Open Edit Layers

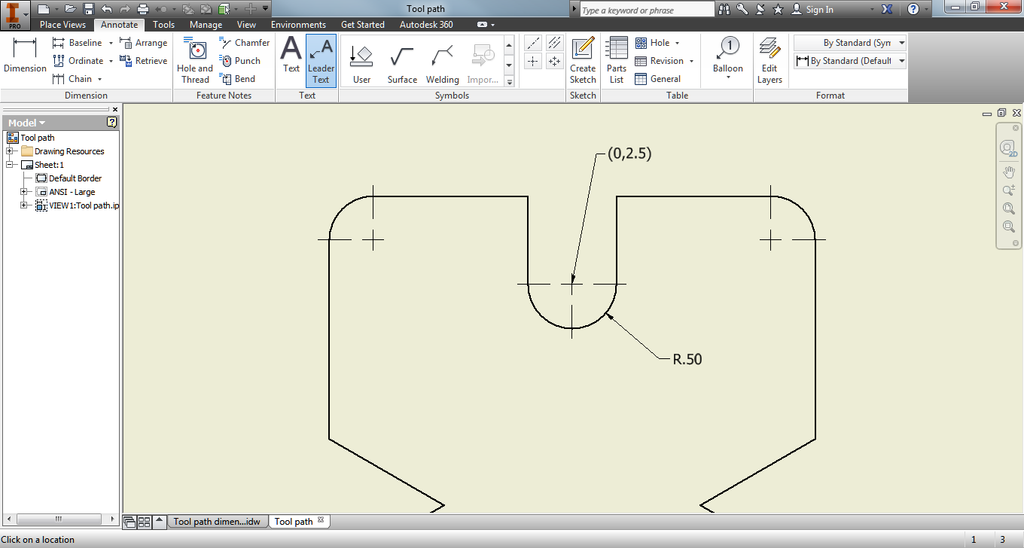769,61
